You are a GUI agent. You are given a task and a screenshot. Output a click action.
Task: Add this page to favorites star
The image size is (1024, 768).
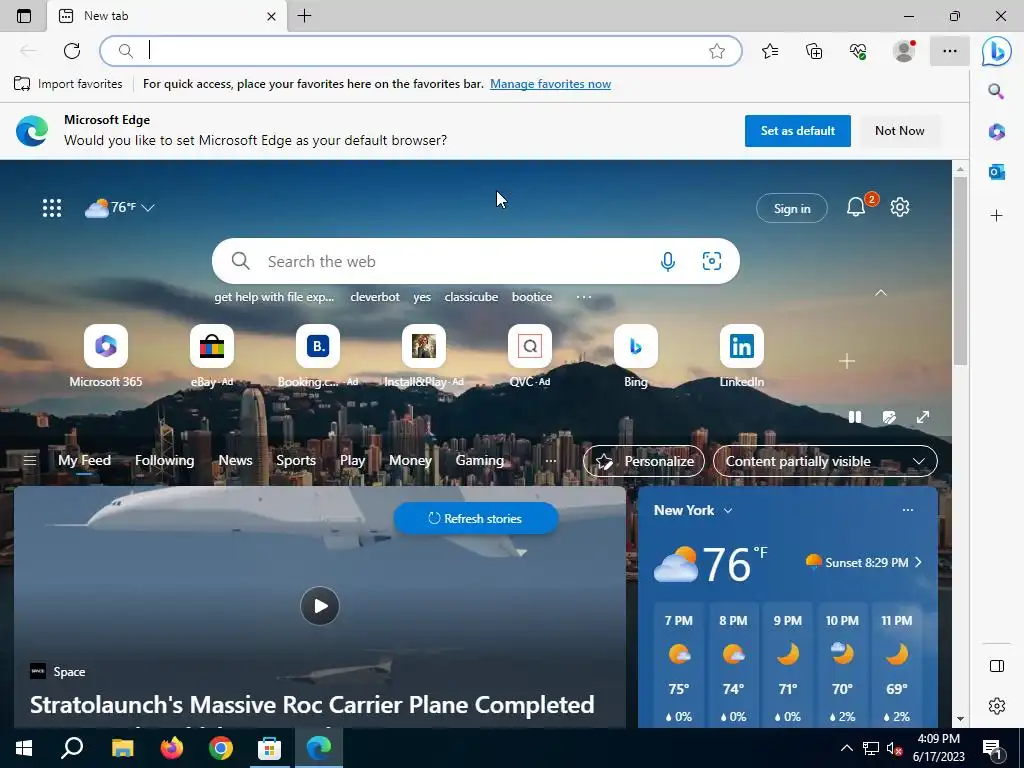click(716, 51)
